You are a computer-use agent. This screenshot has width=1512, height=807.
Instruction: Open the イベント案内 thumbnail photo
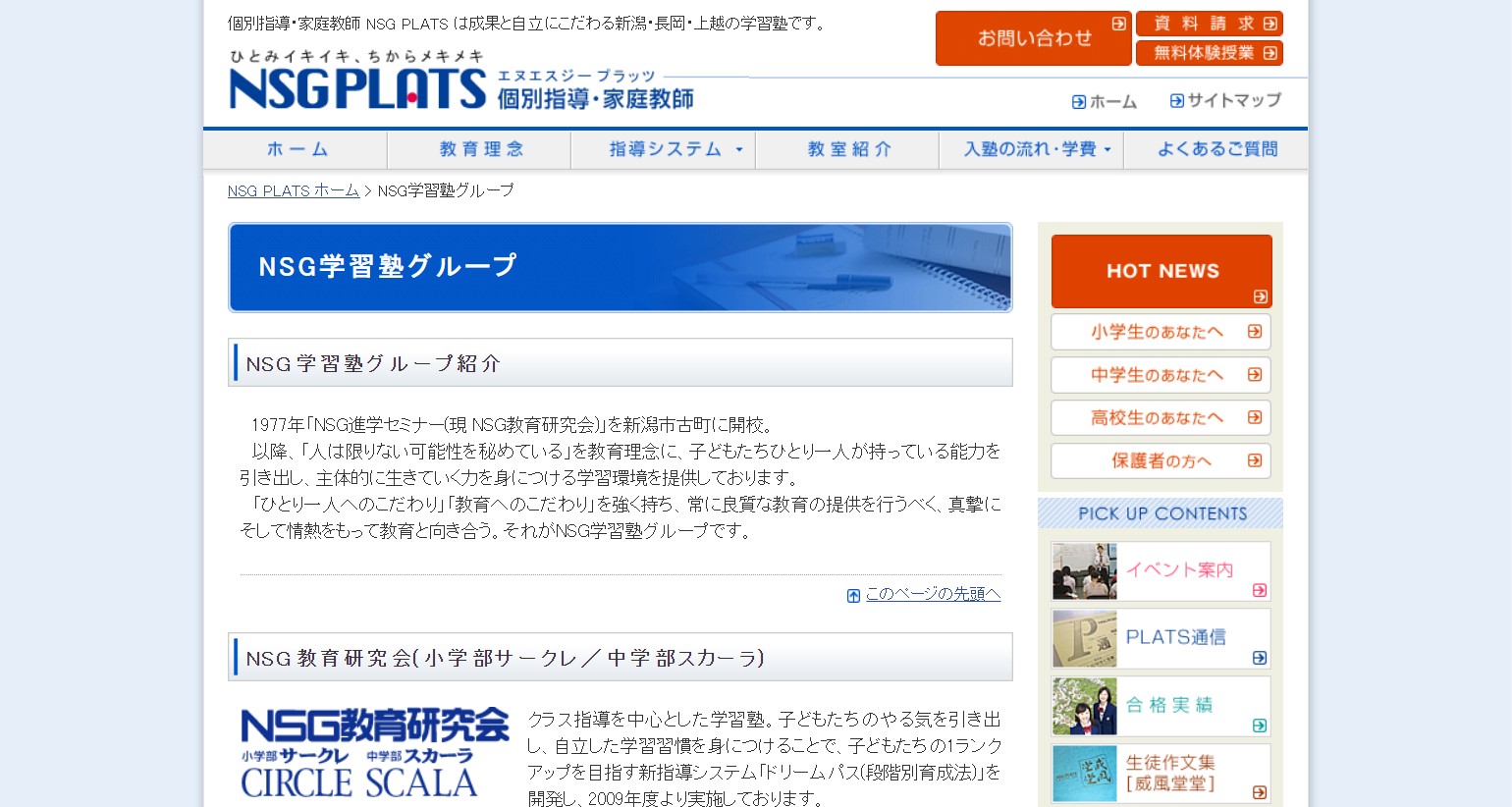click(1085, 571)
